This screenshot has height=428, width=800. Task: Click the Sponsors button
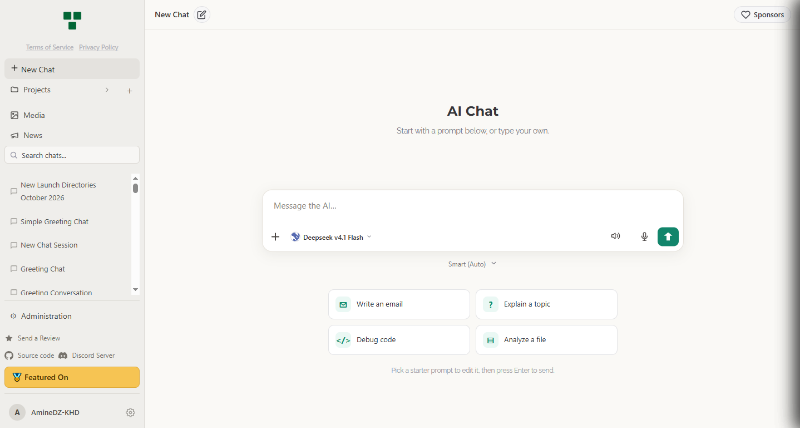(x=762, y=15)
